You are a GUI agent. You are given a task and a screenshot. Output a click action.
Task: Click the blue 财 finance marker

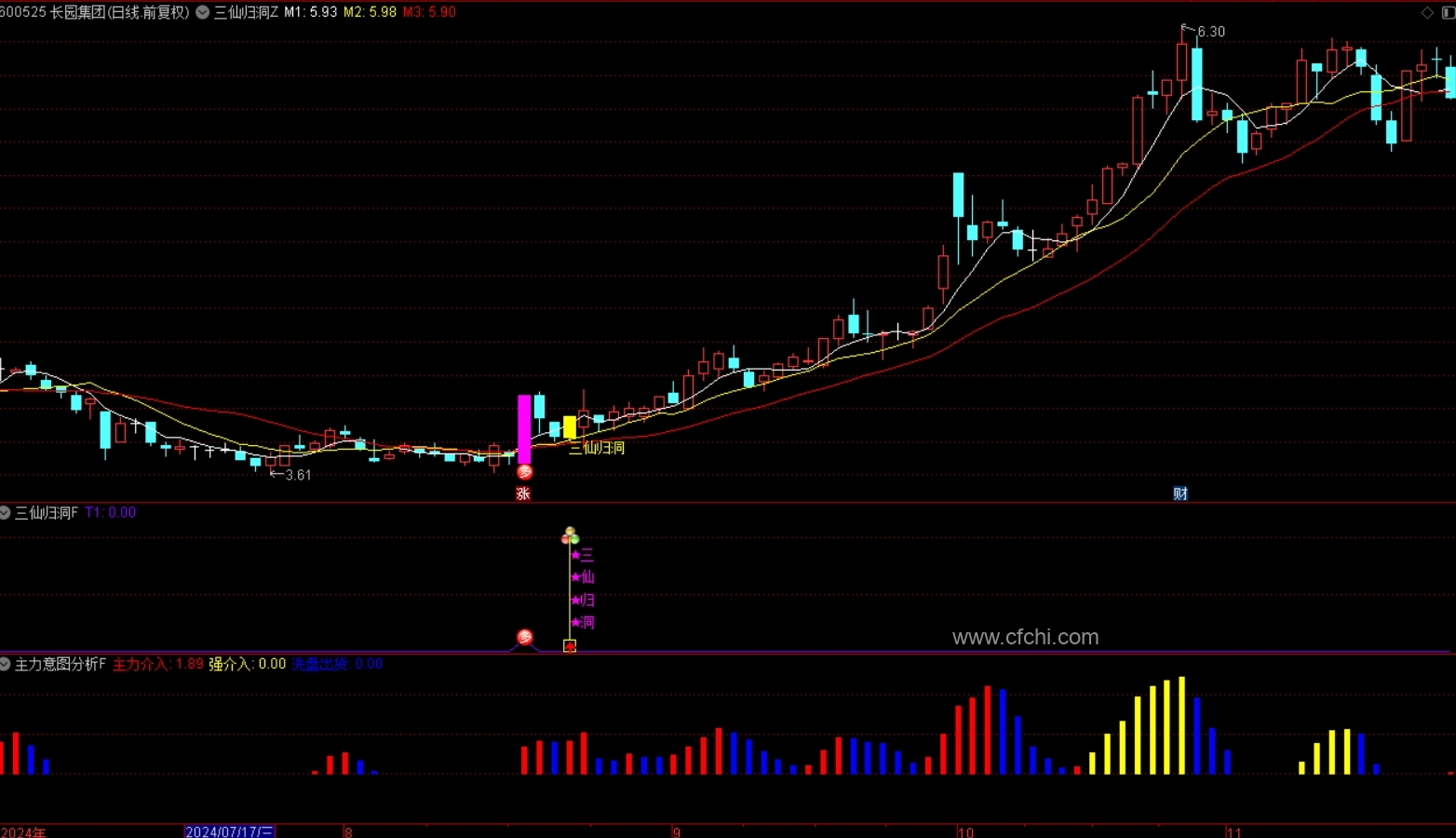[1180, 493]
